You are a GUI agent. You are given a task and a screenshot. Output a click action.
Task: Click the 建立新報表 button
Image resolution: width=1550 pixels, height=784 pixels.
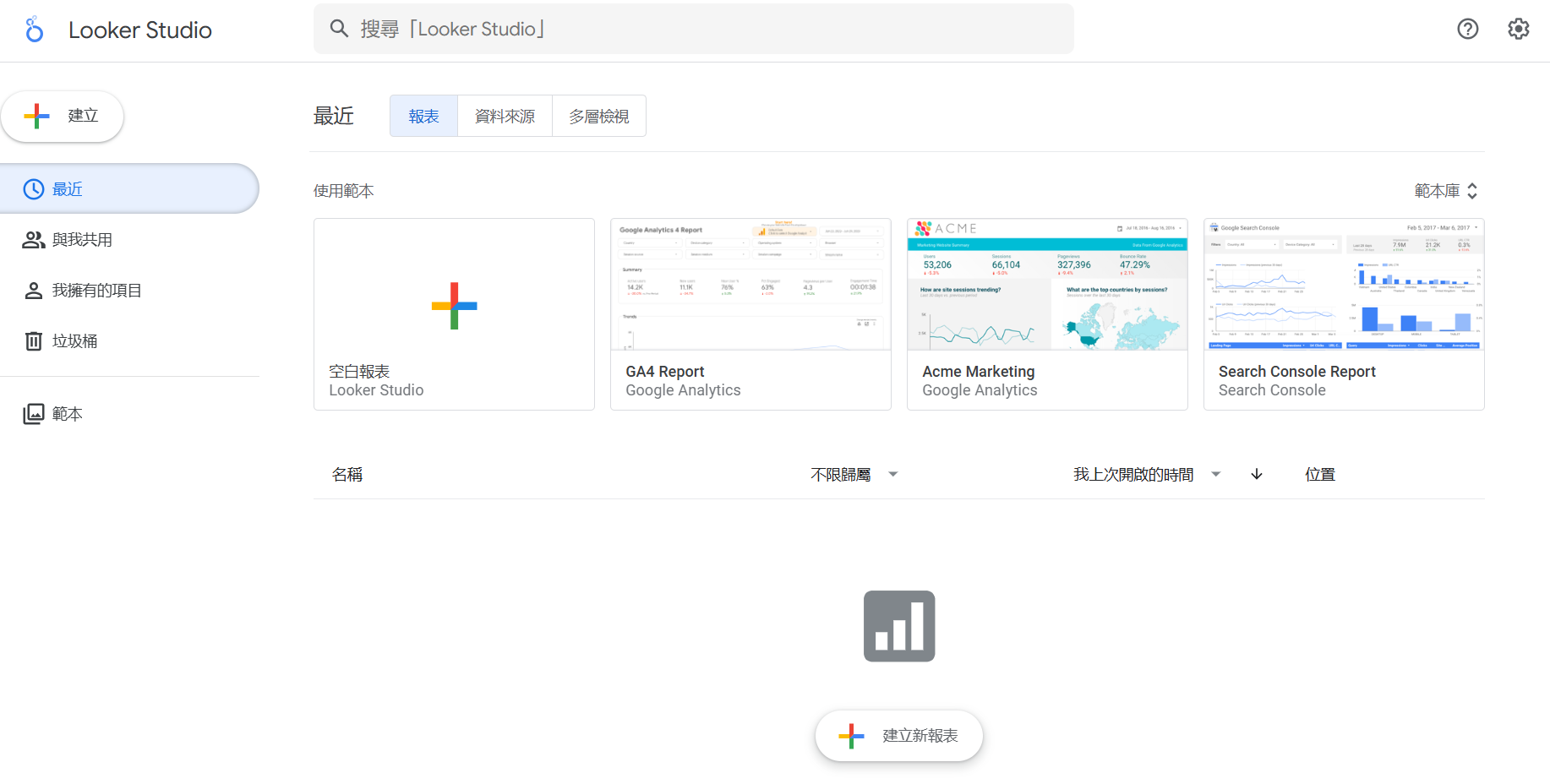[899, 736]
